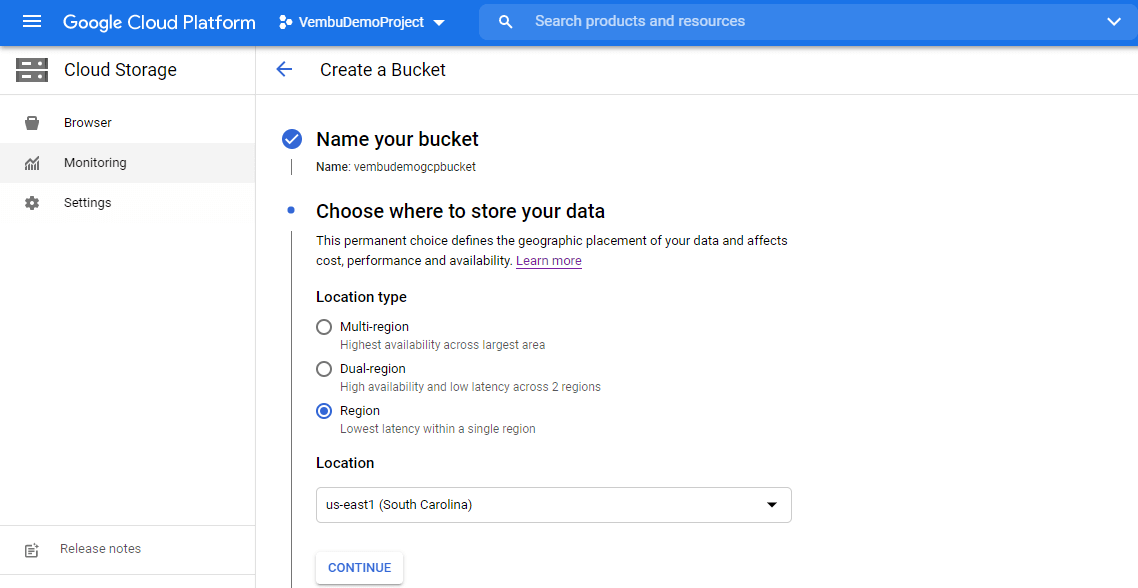The image size is (1138, 588).
Task: Expand the search bar chevron
Action: [x=1114, y=22]
